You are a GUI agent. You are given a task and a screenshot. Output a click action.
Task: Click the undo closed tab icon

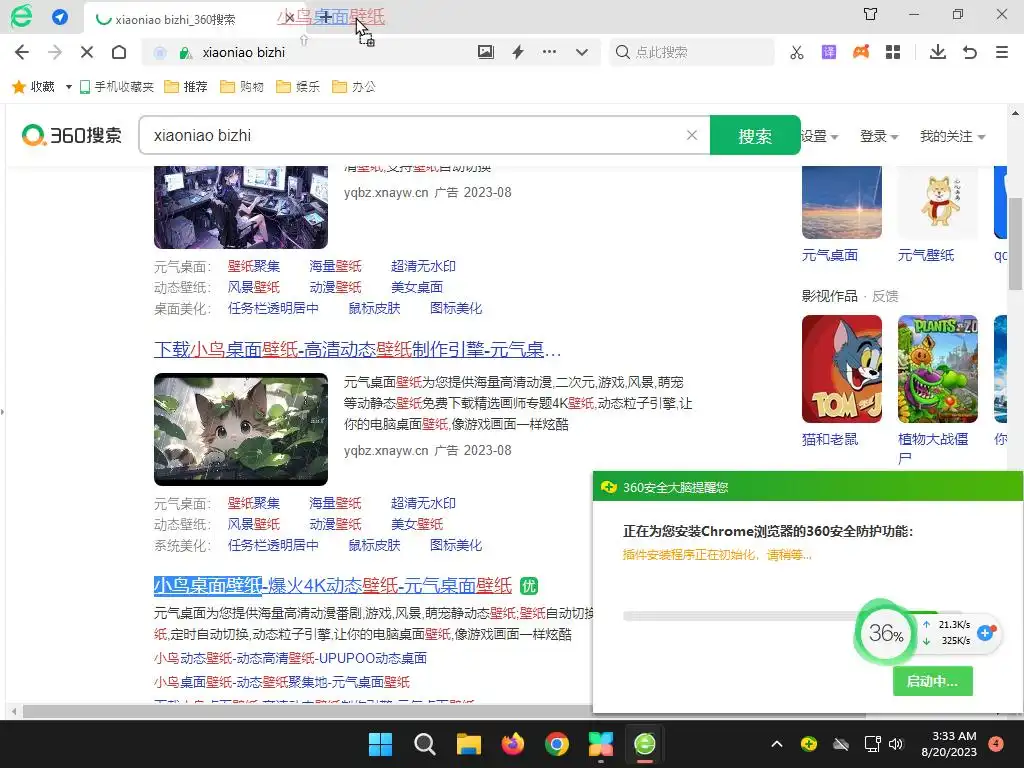[x=970, y=52]
